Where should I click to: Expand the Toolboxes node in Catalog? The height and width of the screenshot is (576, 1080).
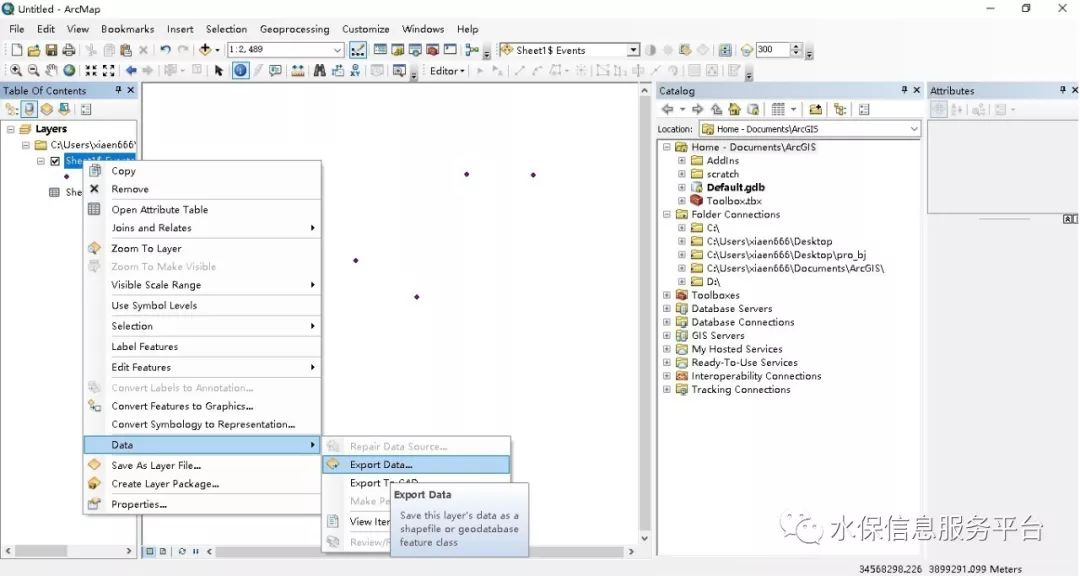pyautogui.click(x=666, y=295)
